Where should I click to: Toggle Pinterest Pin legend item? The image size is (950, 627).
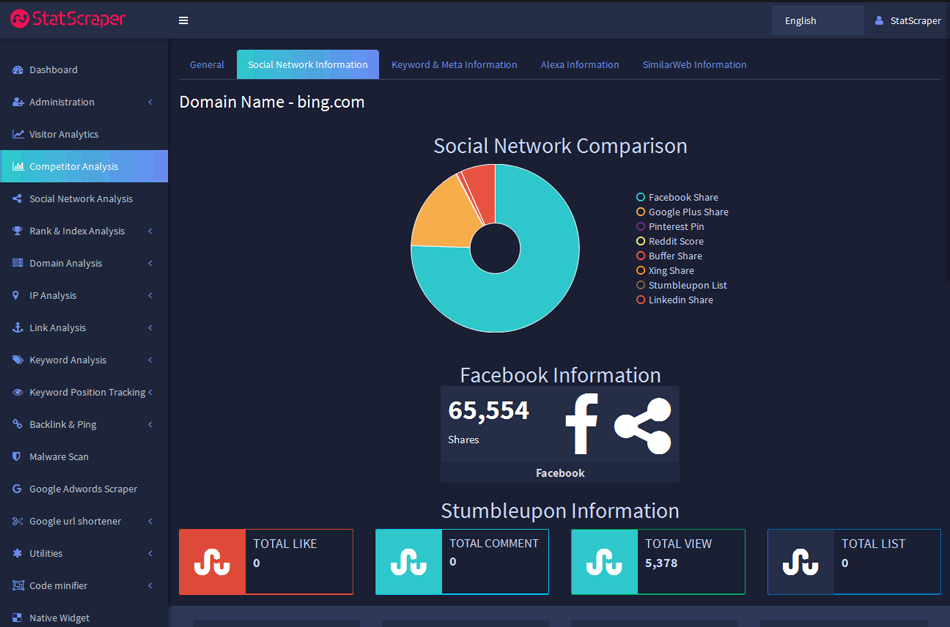point(670,227)
